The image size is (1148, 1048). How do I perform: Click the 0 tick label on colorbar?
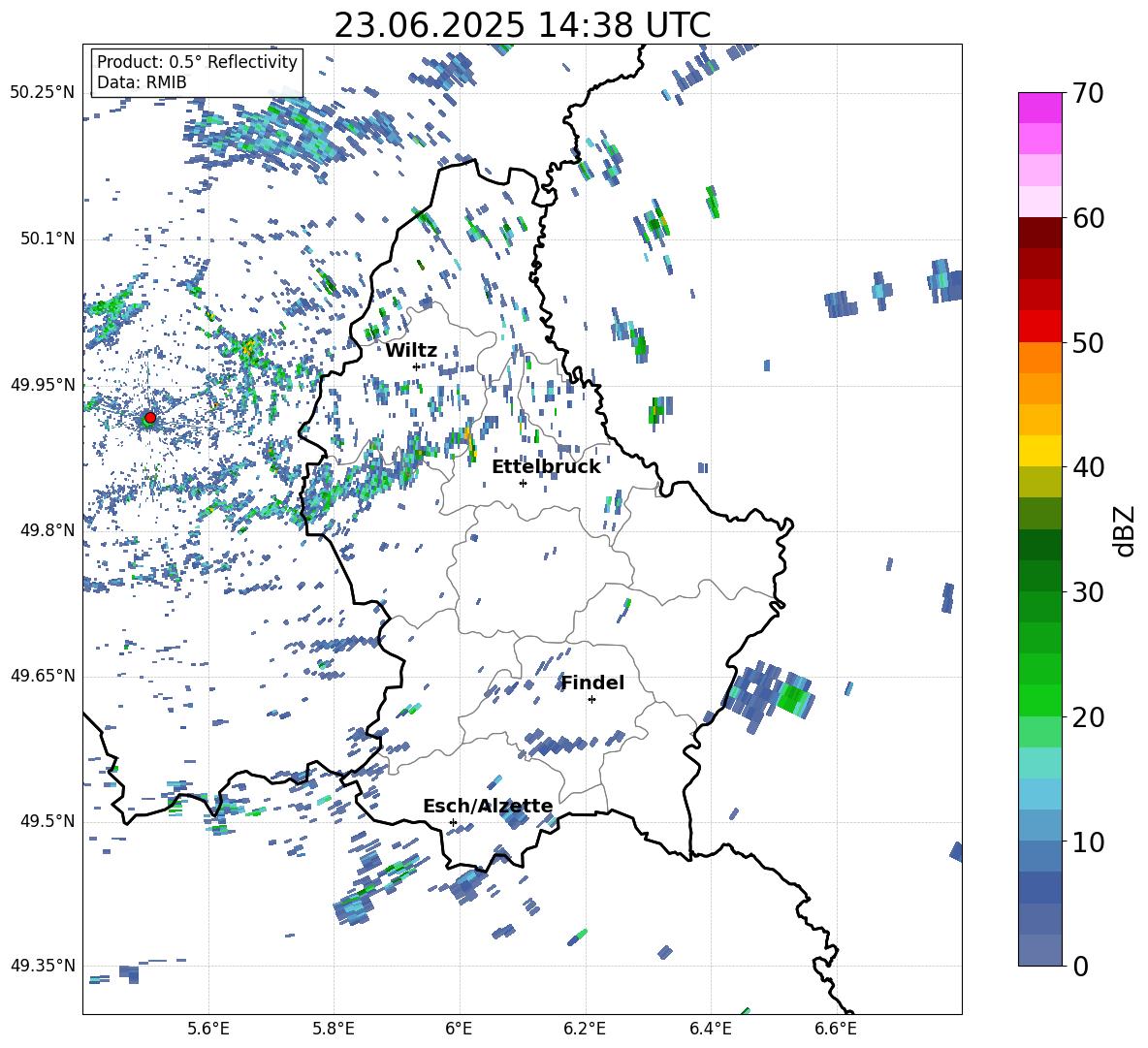click(x=1080, y=966)
